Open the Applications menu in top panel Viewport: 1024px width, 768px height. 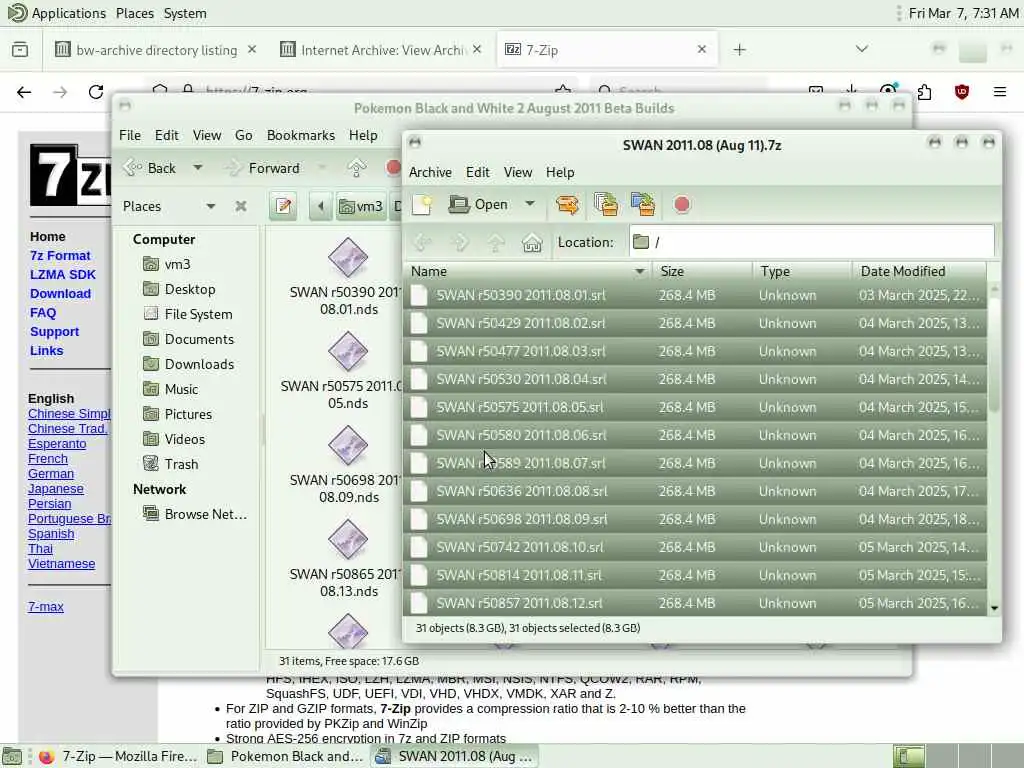coord(56,13)
